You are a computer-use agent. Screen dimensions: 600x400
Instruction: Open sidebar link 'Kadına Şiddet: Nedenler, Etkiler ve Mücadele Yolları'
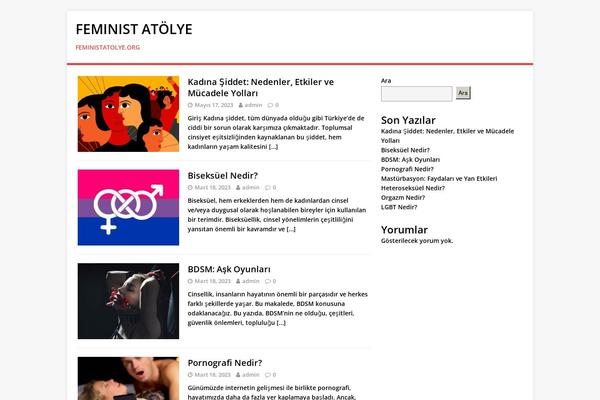click(447, 136)
